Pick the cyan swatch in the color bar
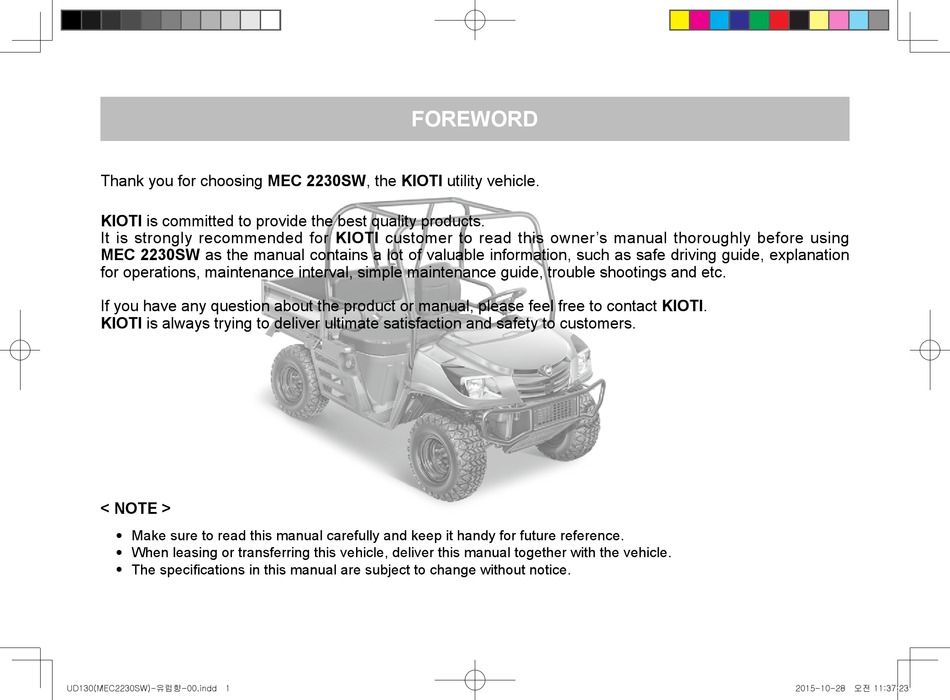This screenshot has width=950, height=700. pos(720,20)
